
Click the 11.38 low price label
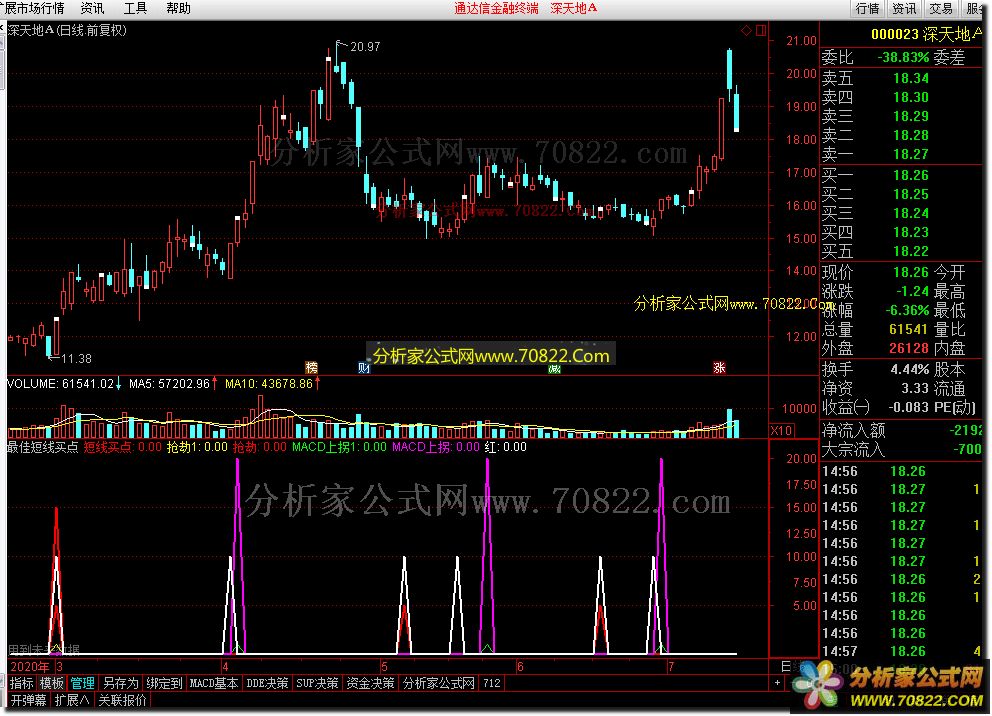tap(77, 359)
